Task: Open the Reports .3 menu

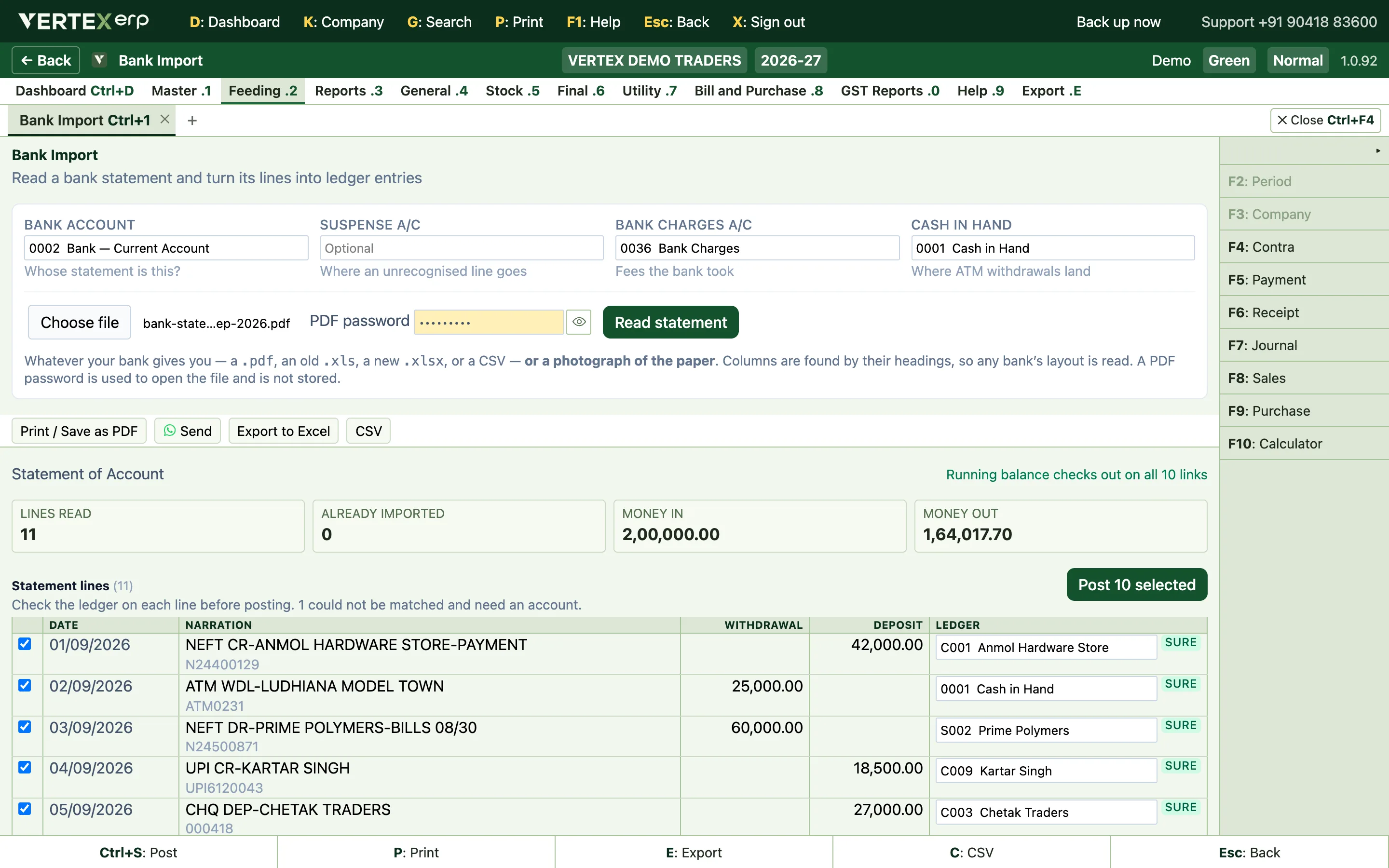Action: [x=348, y=91]
